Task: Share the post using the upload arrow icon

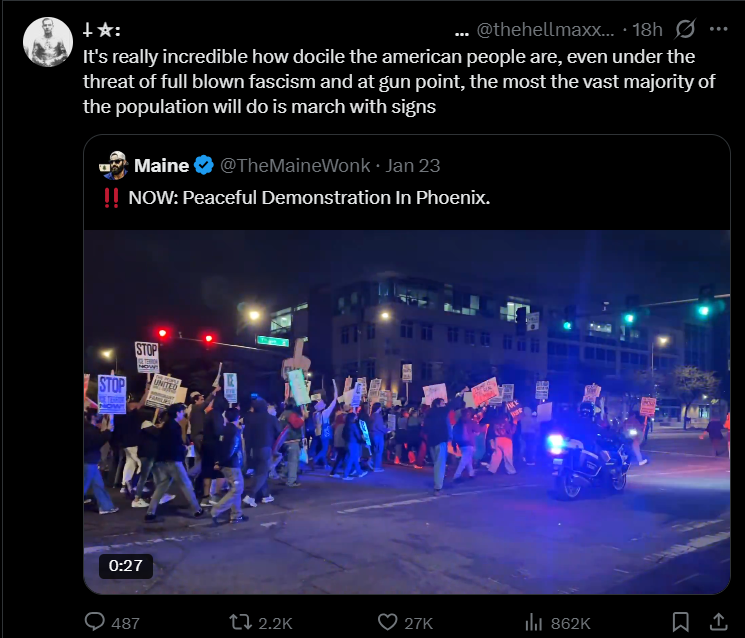Action: [718, 622]
